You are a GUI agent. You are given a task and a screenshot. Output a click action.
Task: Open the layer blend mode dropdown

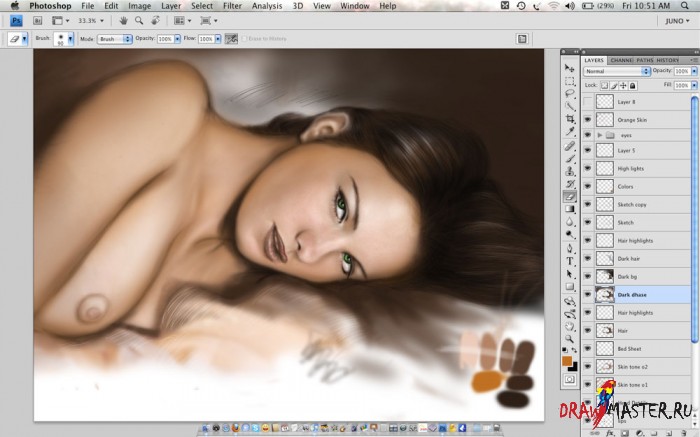tap(616, 72)
